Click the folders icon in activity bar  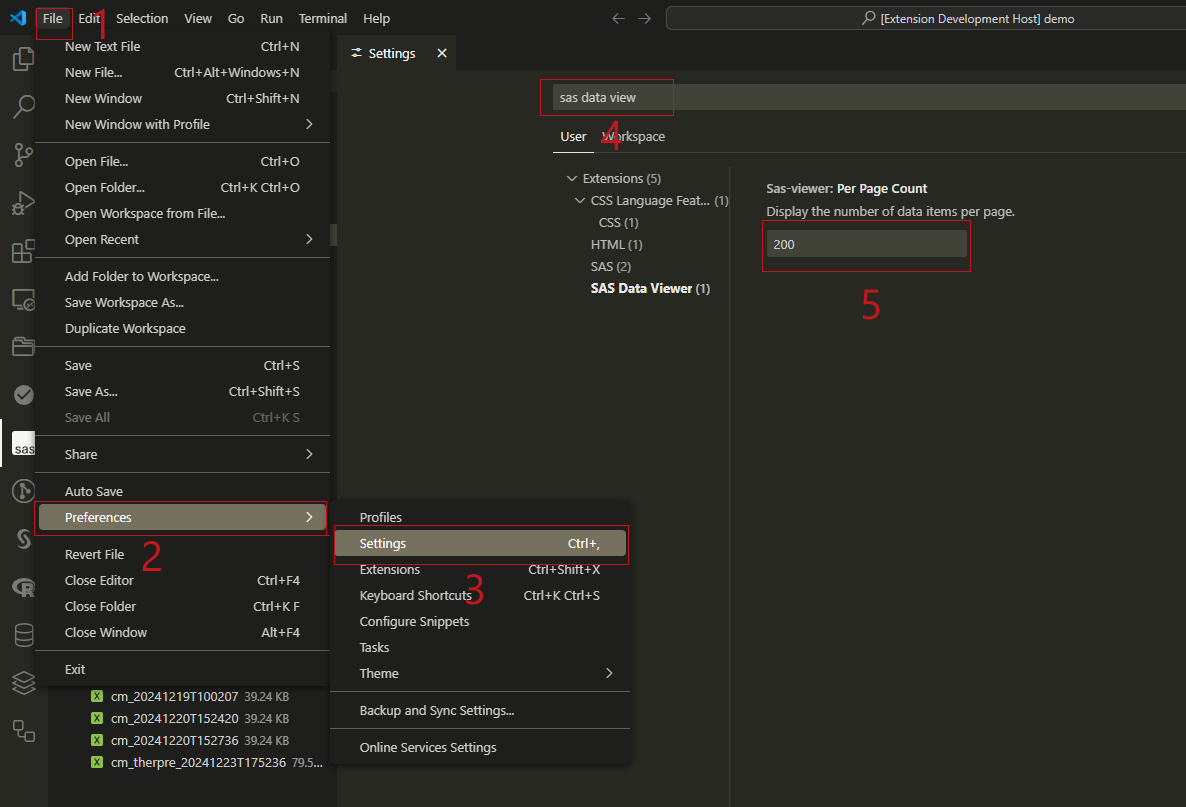click(x=23, y=346)
